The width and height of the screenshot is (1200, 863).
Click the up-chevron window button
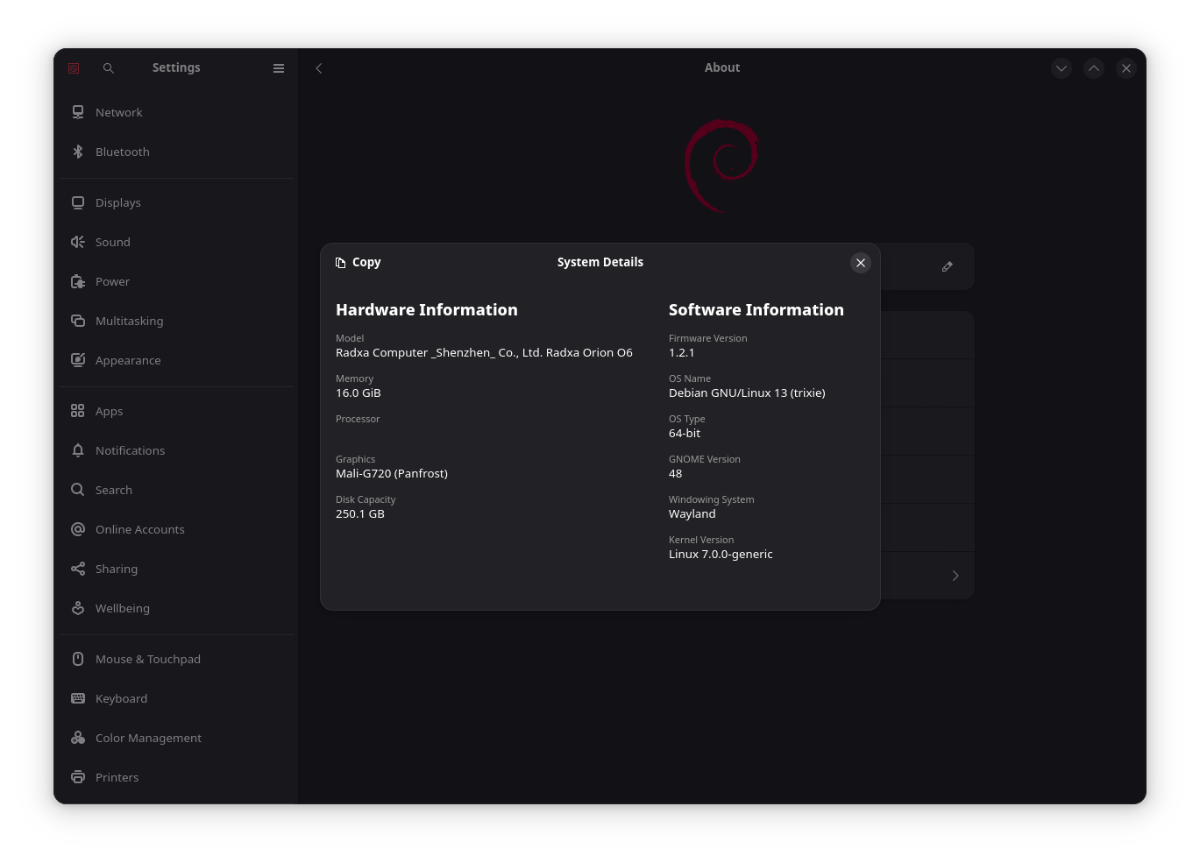pos(1094,68)
